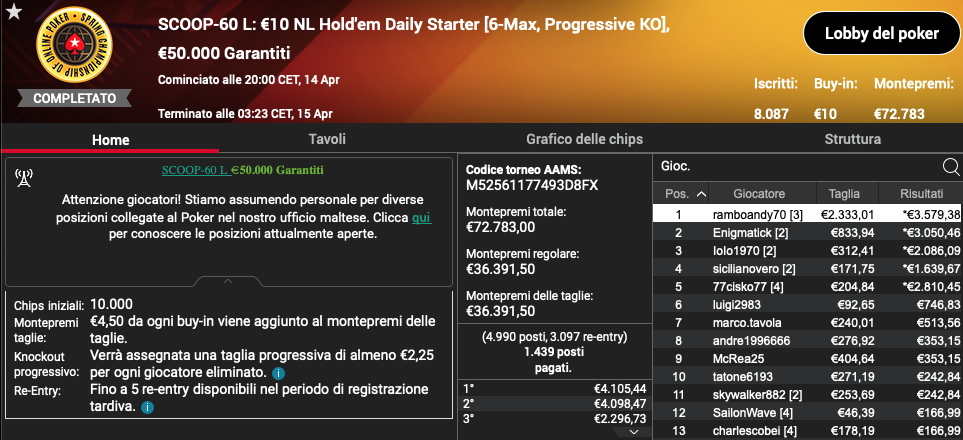Open player search magnifier icon
Image resolution: width=963 pixels, height=440 pixels.
click(951, 167)
